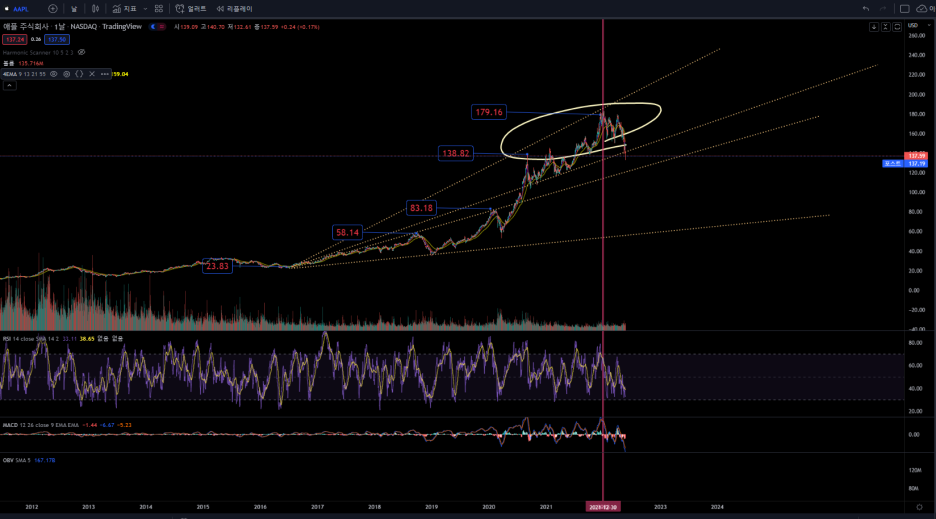The height and width of the screenshot is (519, 936).
Task: Expand the indicator favorites dropdown arrow
Action: coord(145,9)
